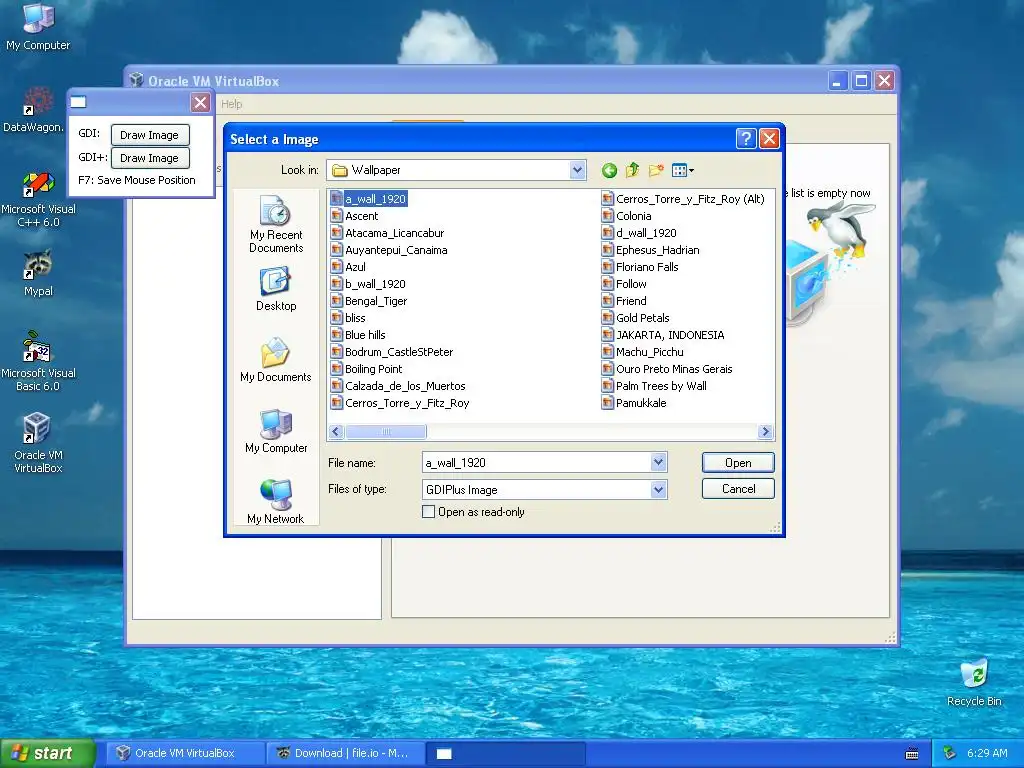The height and width of the screenshot is (768, 1024).
Task: Expand the File name dropdown arrow
Action: click(x=658, y=462)
